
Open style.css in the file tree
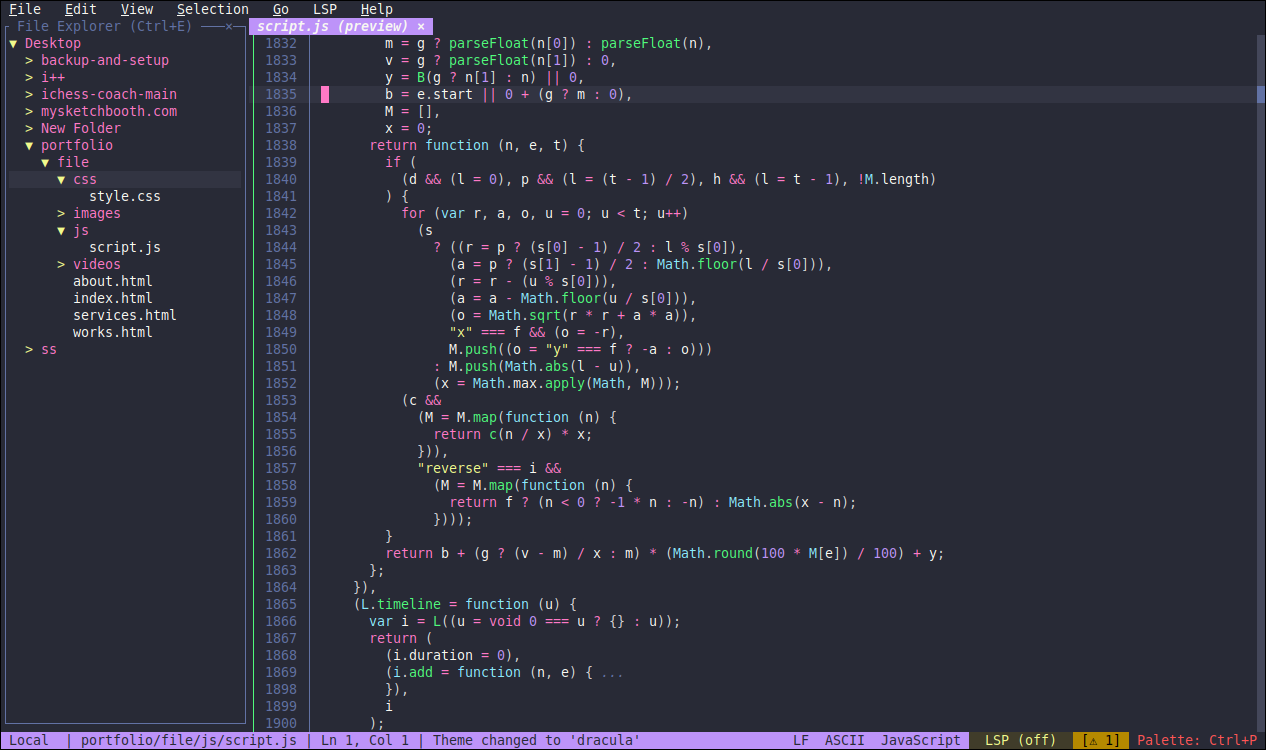[x=124, y=197]
